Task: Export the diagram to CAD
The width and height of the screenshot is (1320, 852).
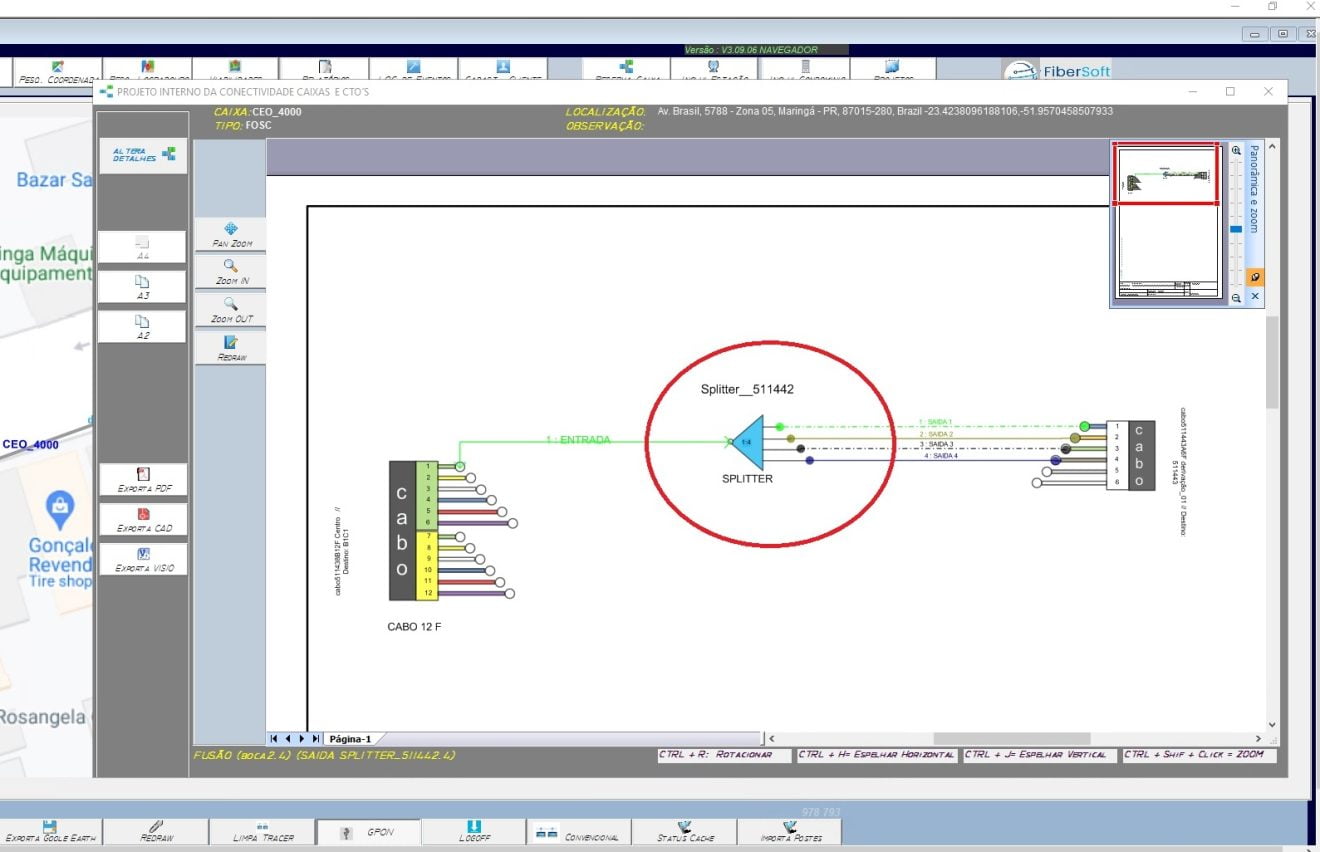Action: tap(143, 520)
